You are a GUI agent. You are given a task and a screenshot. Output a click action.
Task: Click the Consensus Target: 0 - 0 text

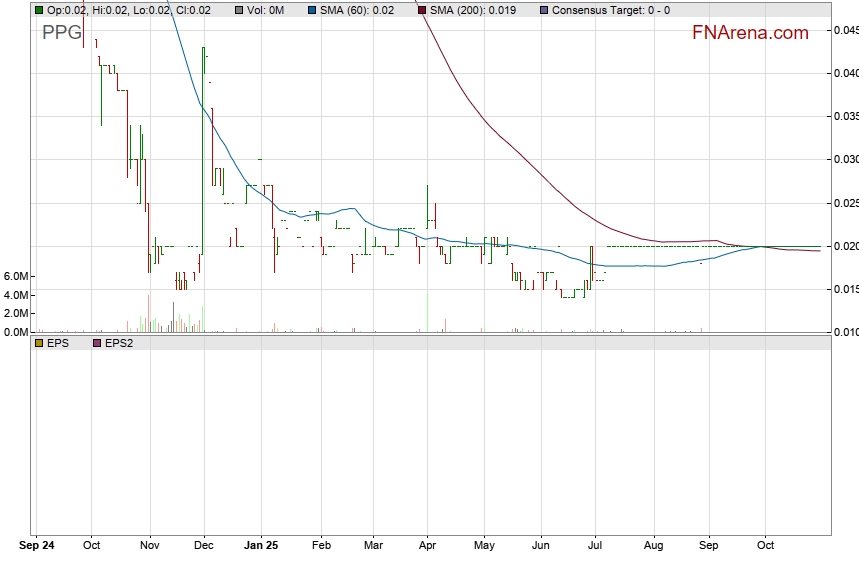[611, 10]
